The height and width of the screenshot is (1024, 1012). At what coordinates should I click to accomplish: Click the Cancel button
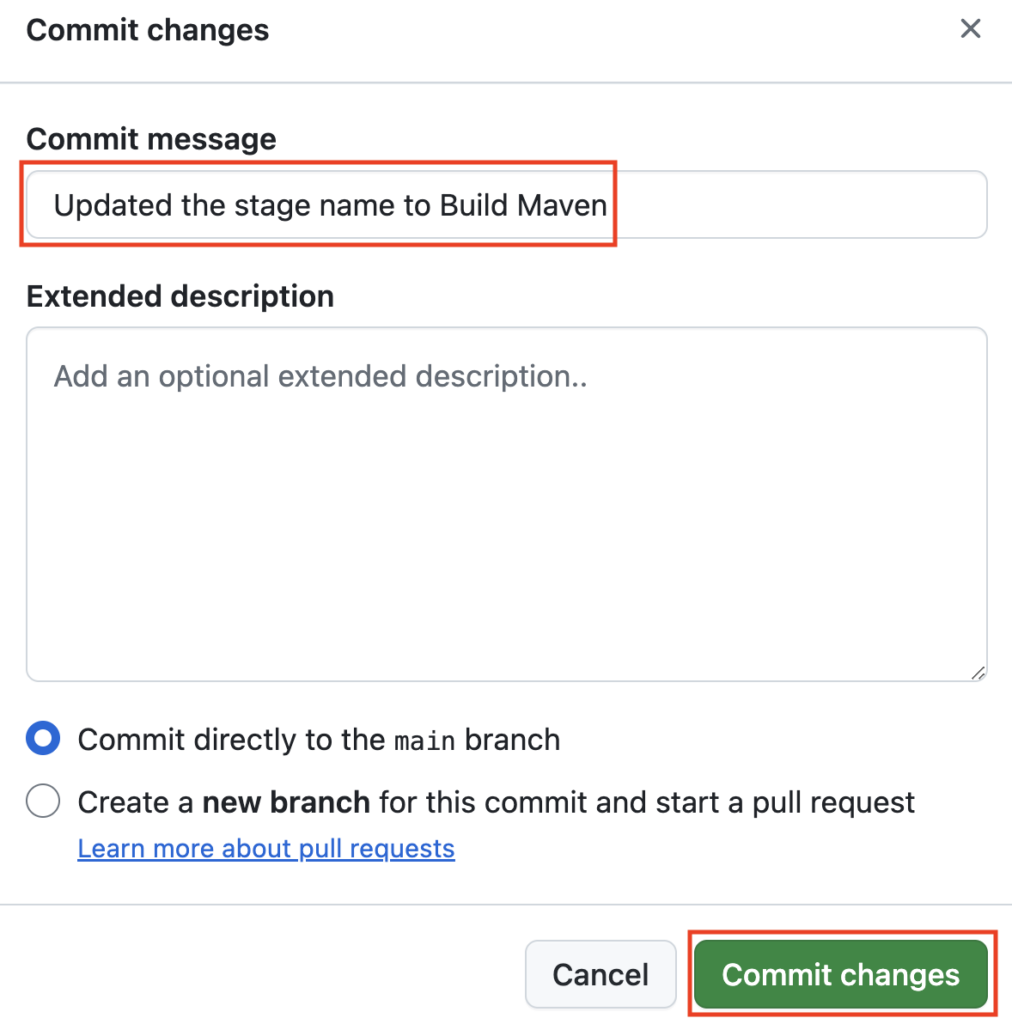[x=600, y=974]
